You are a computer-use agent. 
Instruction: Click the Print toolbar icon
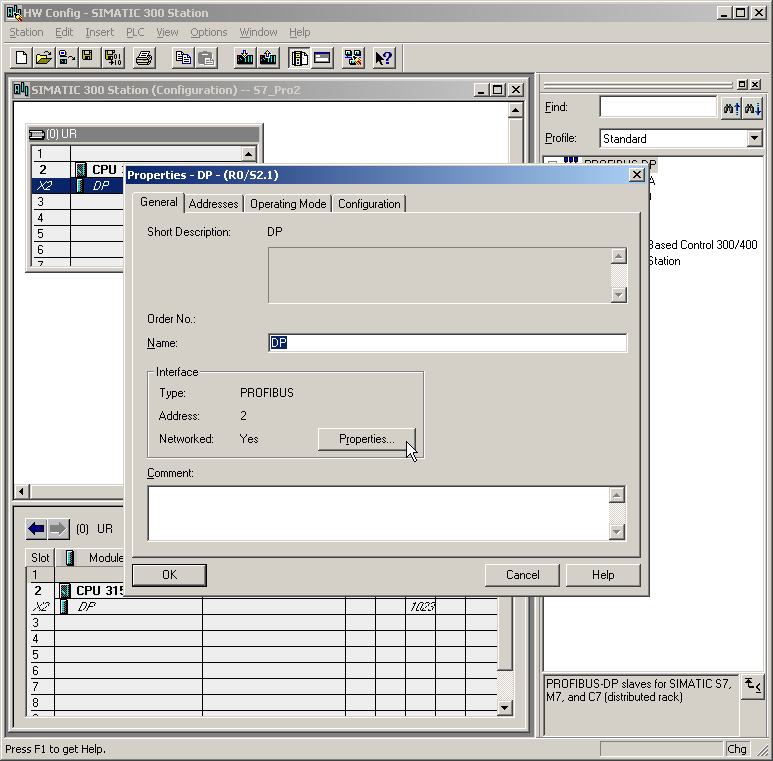pyautogui.click(x=144, y=58)
